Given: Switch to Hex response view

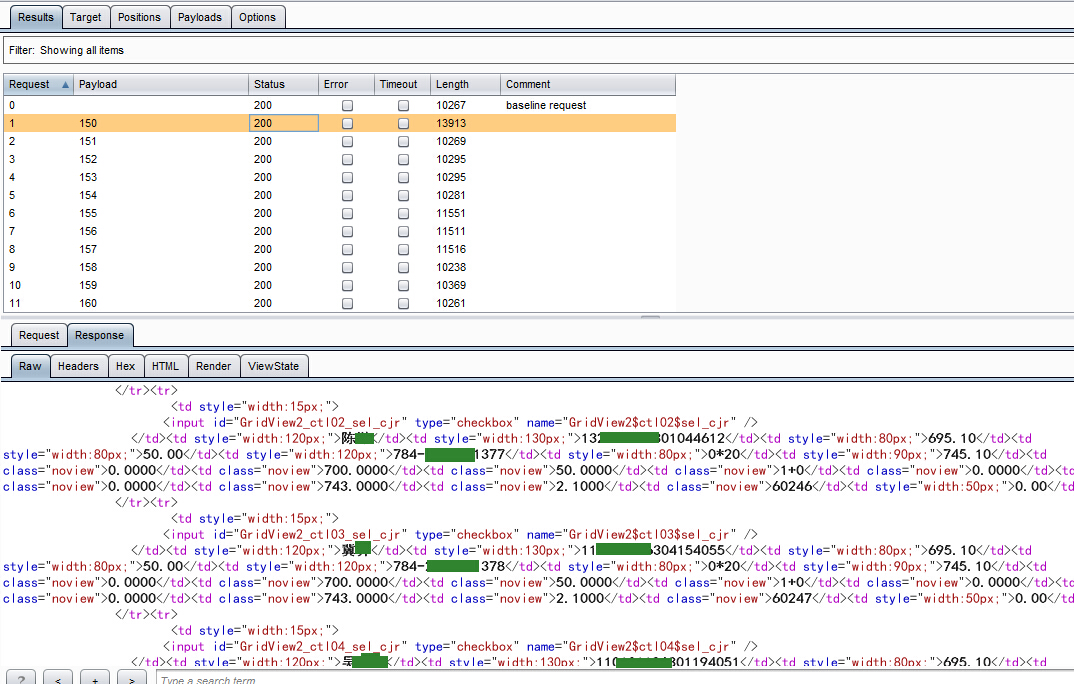Looking at the screenshot, I should (125, 366).
